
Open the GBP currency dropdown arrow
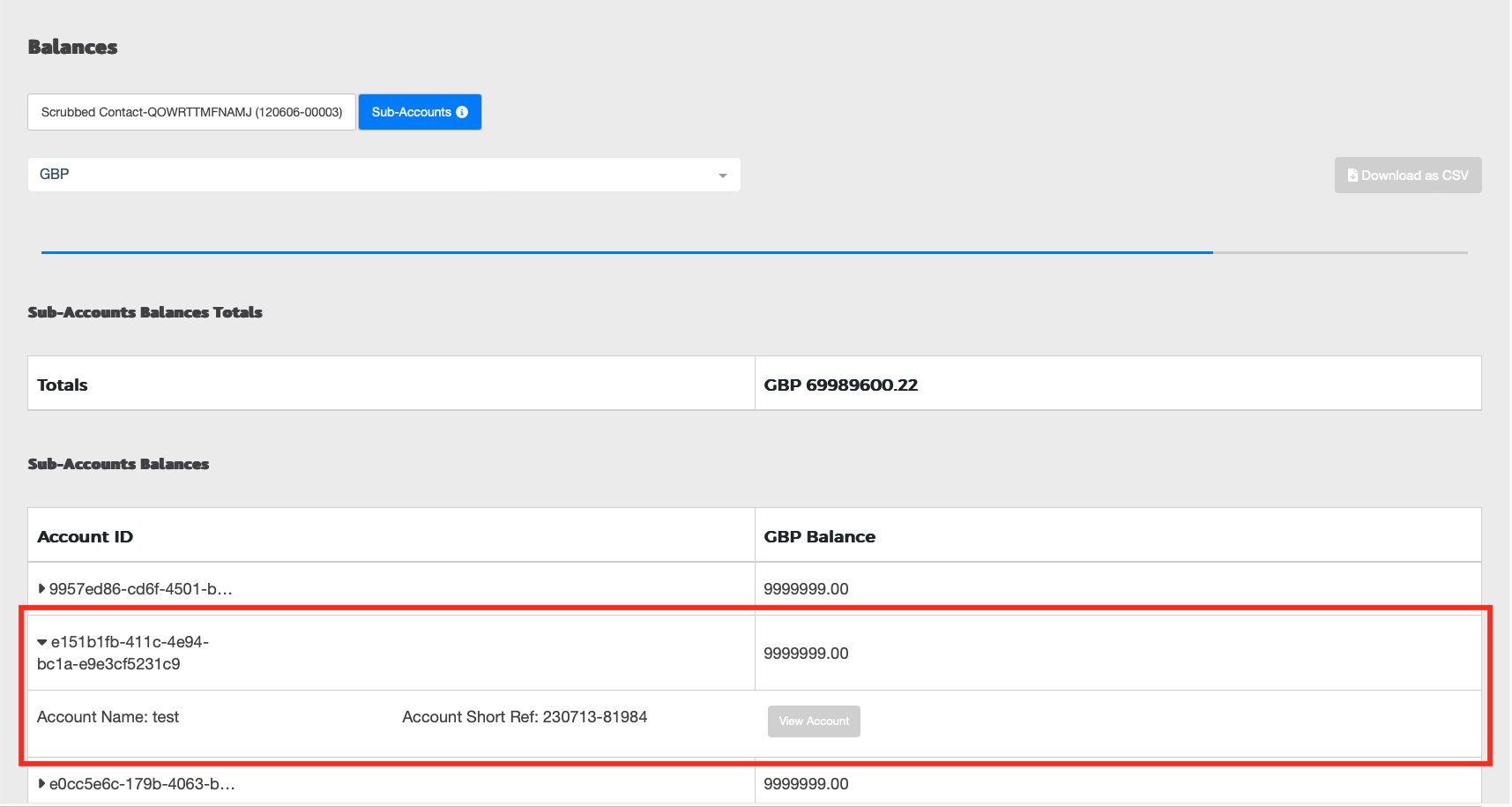(723, 176)
